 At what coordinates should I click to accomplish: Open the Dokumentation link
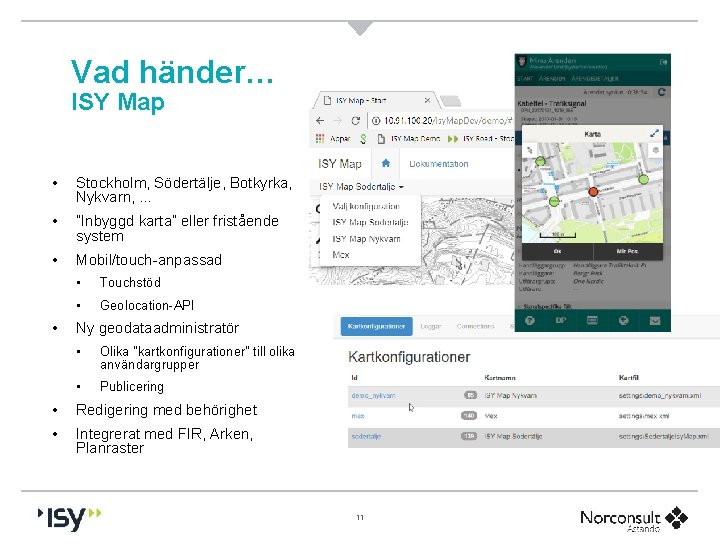pyautogui.click(x=439, y=164)
